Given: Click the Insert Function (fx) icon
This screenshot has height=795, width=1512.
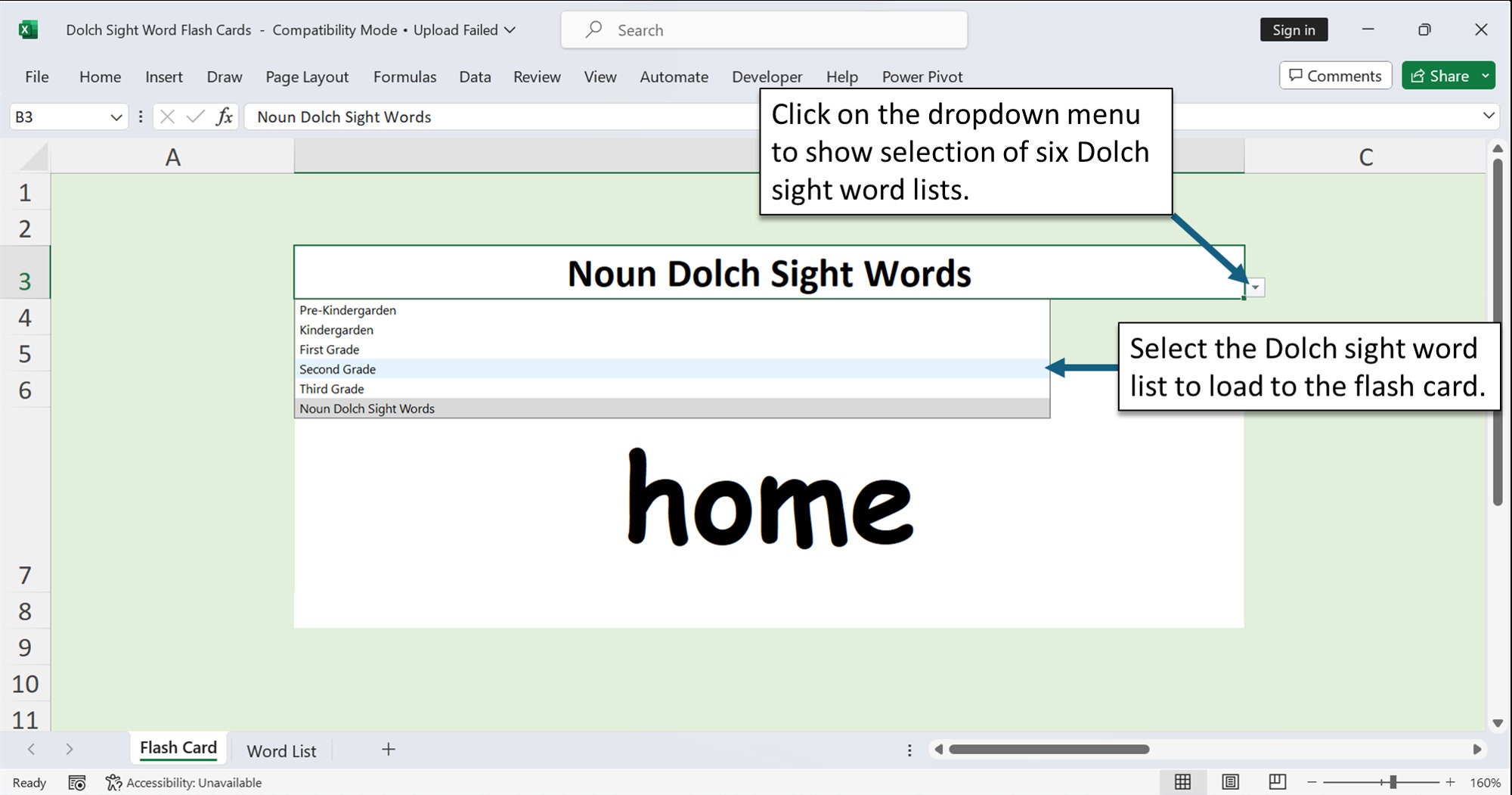Looking at the screenshot, I should (x=225, y=116).
